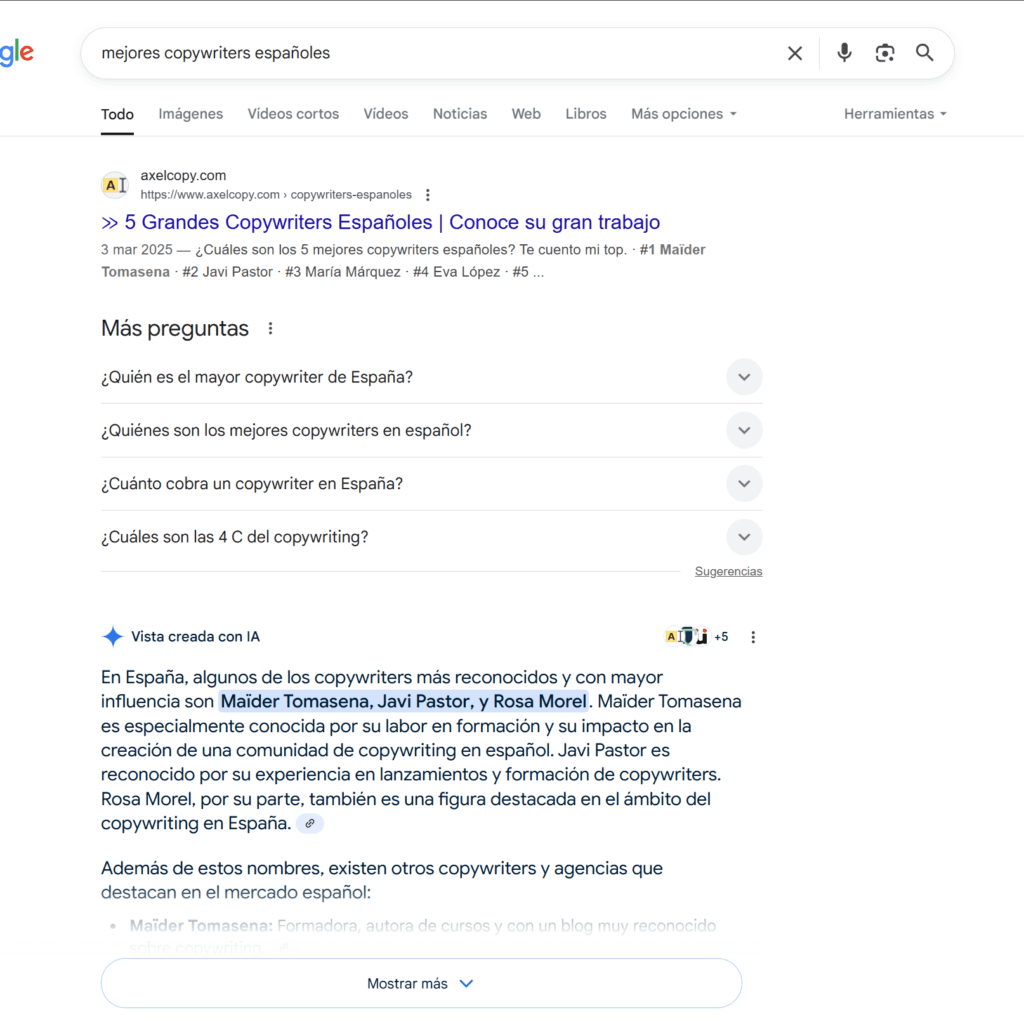Expand '¿Quién es el mayor copywriter de España?'
Viewport: 1024px width, 1024px height.
744,378
